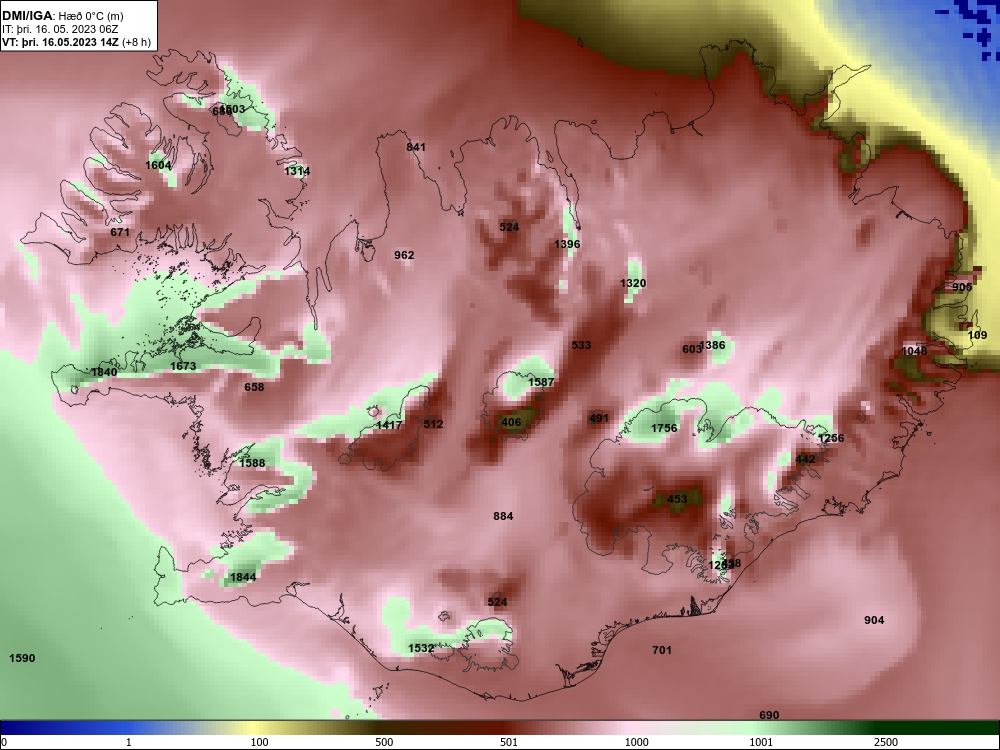Click the legend label '1001'

761,742
